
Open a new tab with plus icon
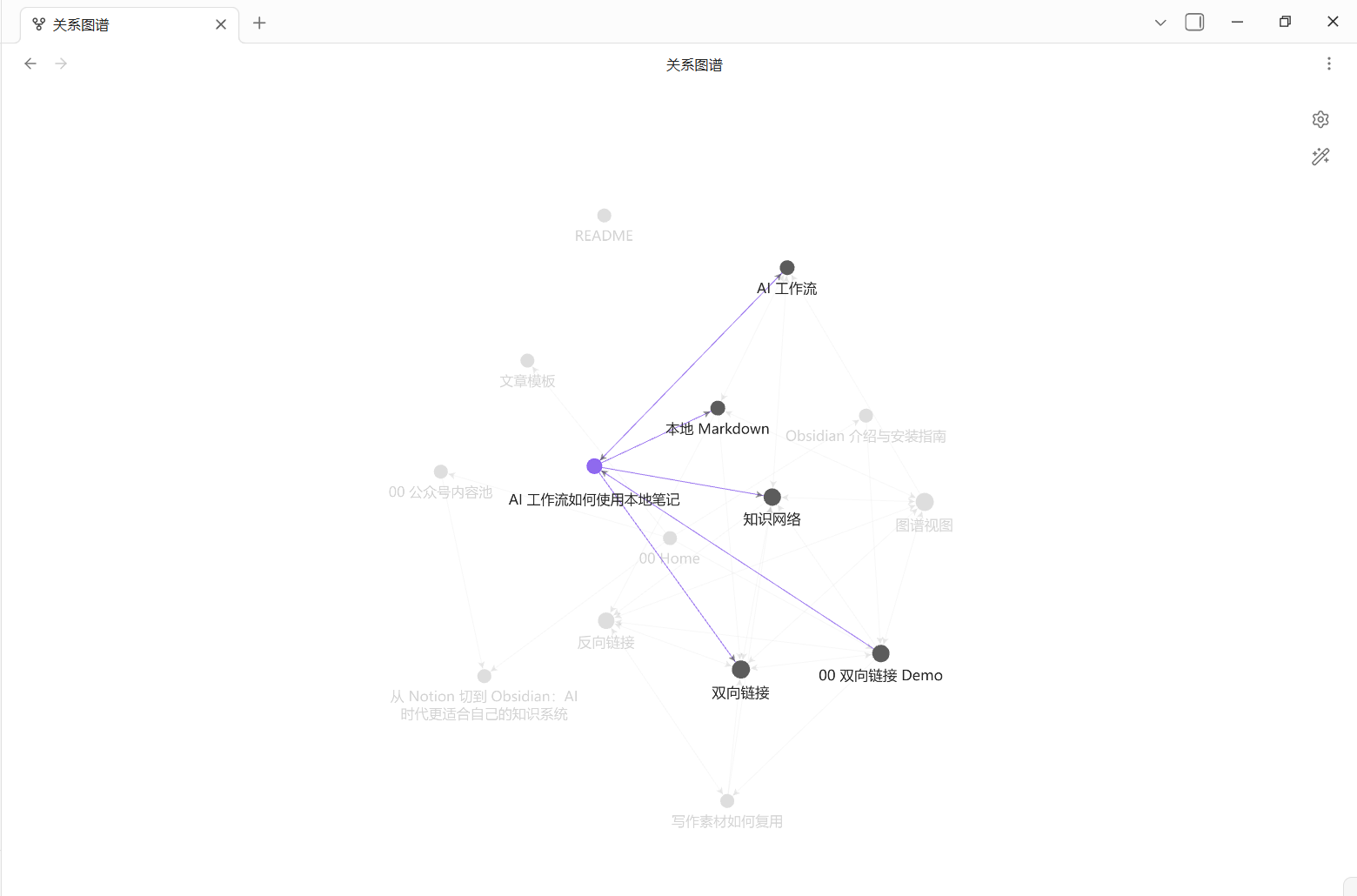pos(259,23)
